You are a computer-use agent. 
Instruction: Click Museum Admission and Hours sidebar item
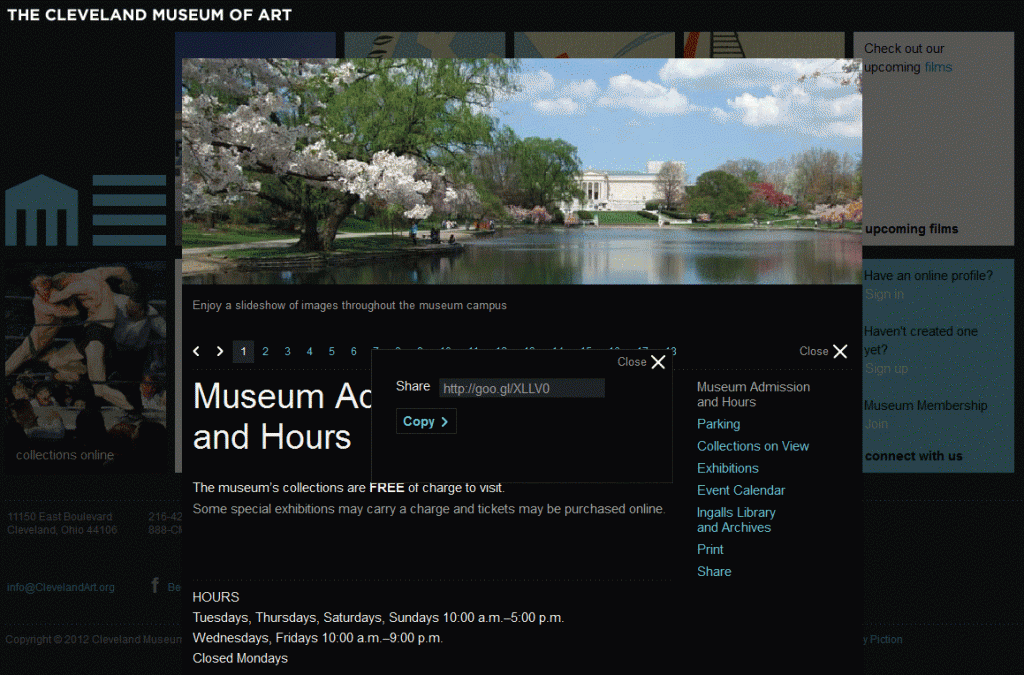753,394
